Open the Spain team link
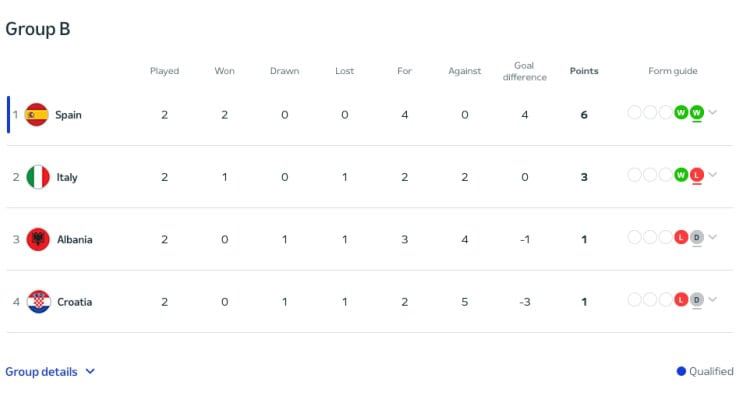Viewport: 740px width, 400px height. click(x=68, y=115)
